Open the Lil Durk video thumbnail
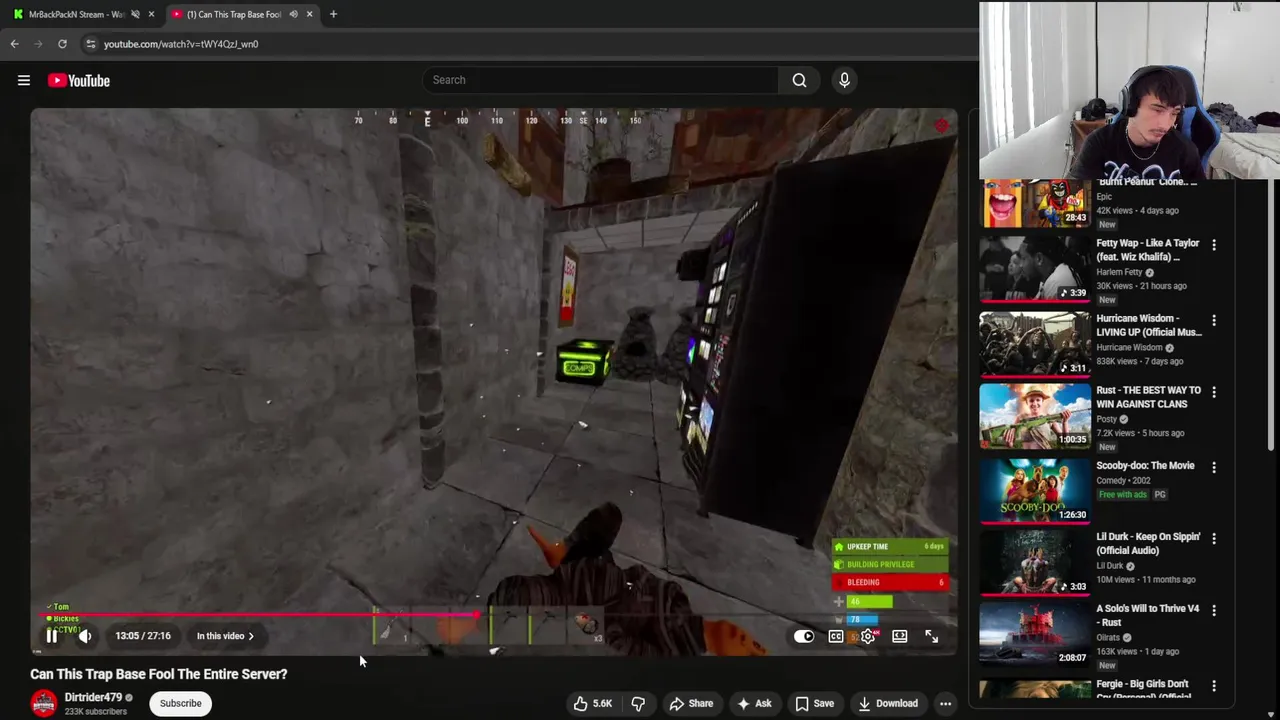The image size is (1280, 720). coord(1035,563)
